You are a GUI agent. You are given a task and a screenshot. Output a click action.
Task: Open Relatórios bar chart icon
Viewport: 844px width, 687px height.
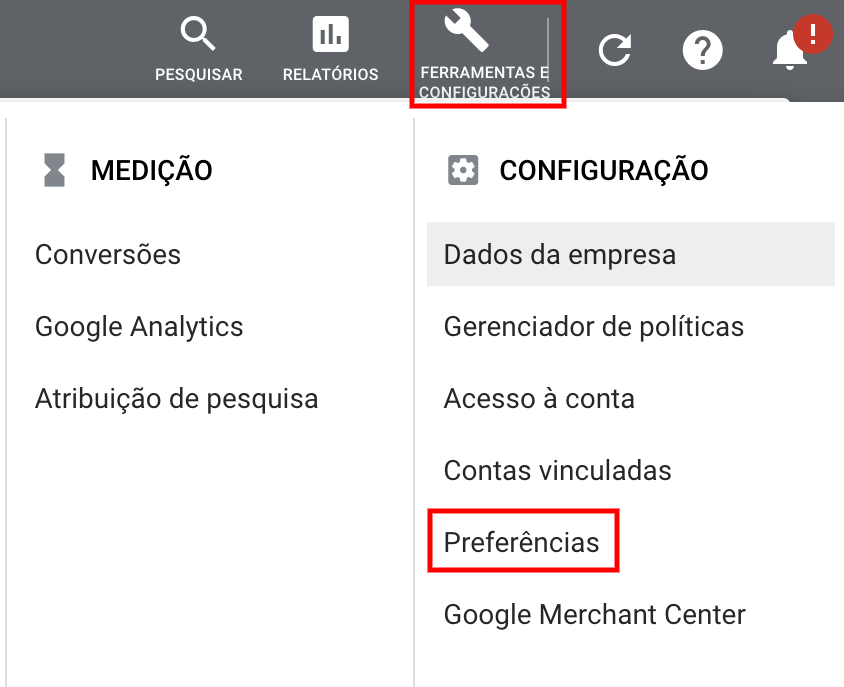click(x=330, y=36)
